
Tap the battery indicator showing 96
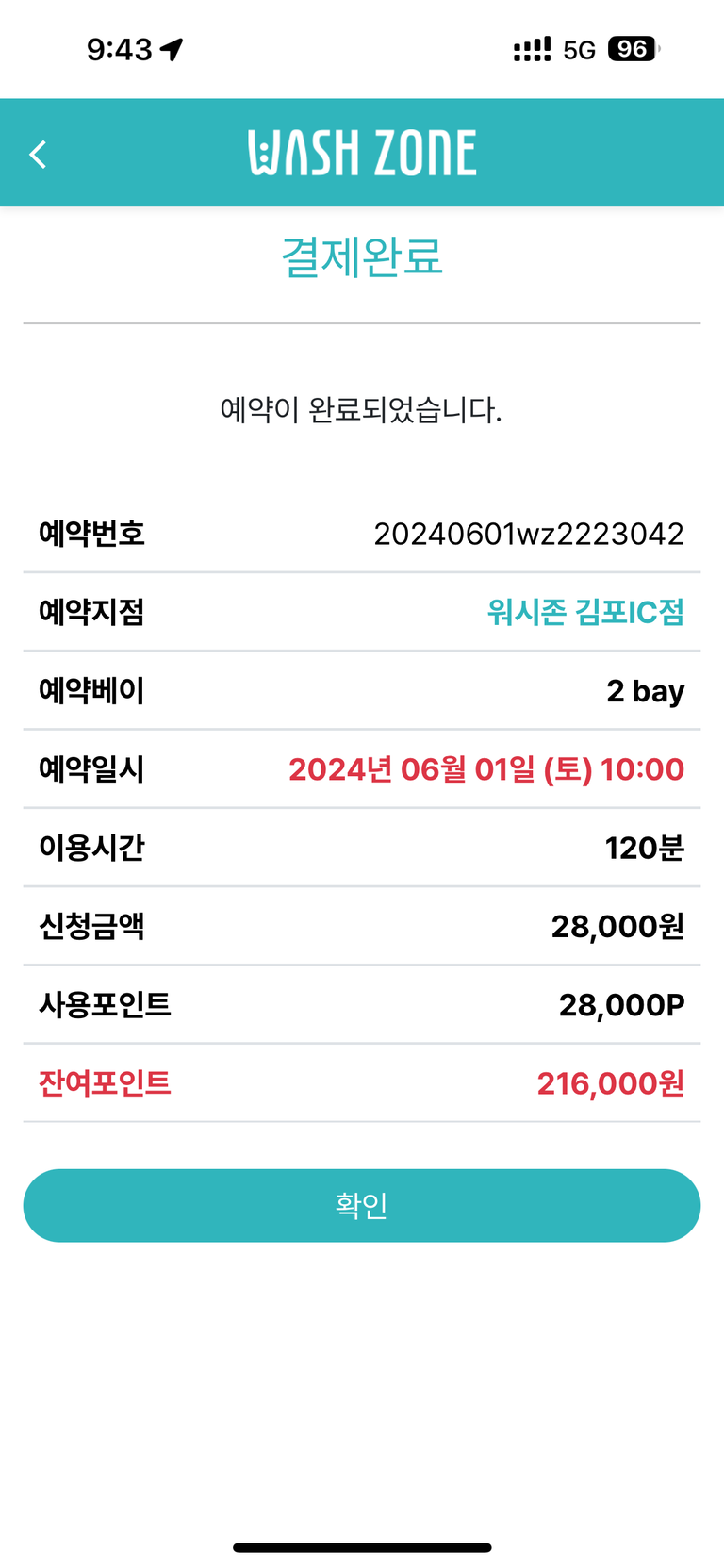point(633,49)
